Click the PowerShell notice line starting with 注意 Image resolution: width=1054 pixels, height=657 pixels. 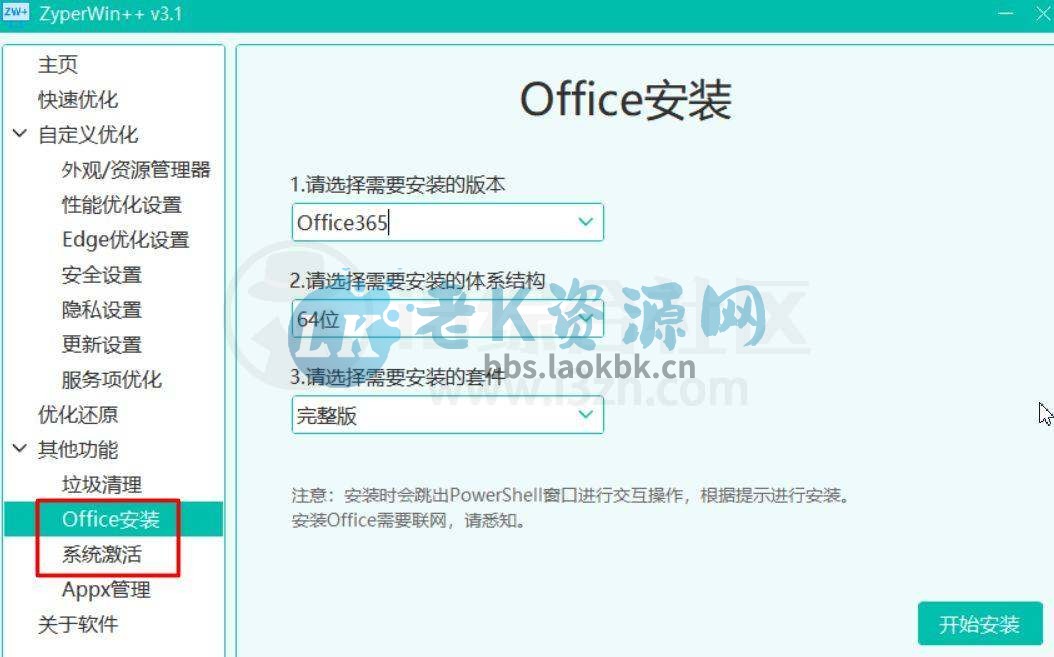(x=572, y=496)
